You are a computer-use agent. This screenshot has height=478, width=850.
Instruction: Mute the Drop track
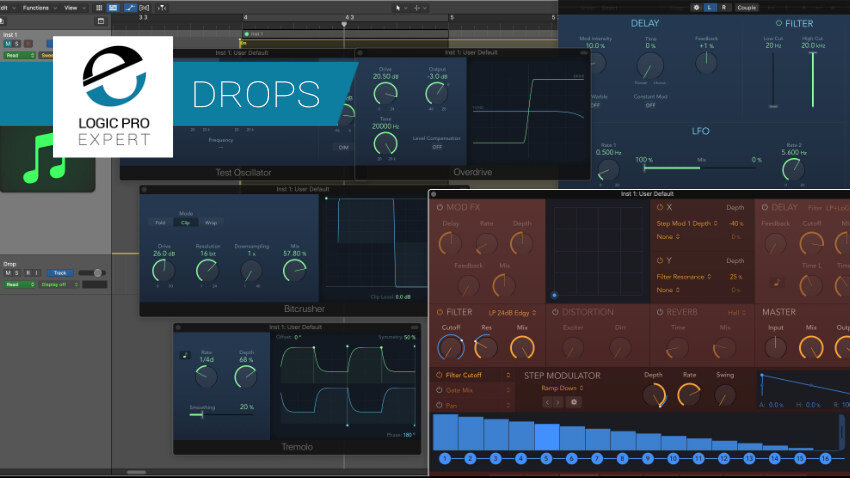click(x=8, y=273)
